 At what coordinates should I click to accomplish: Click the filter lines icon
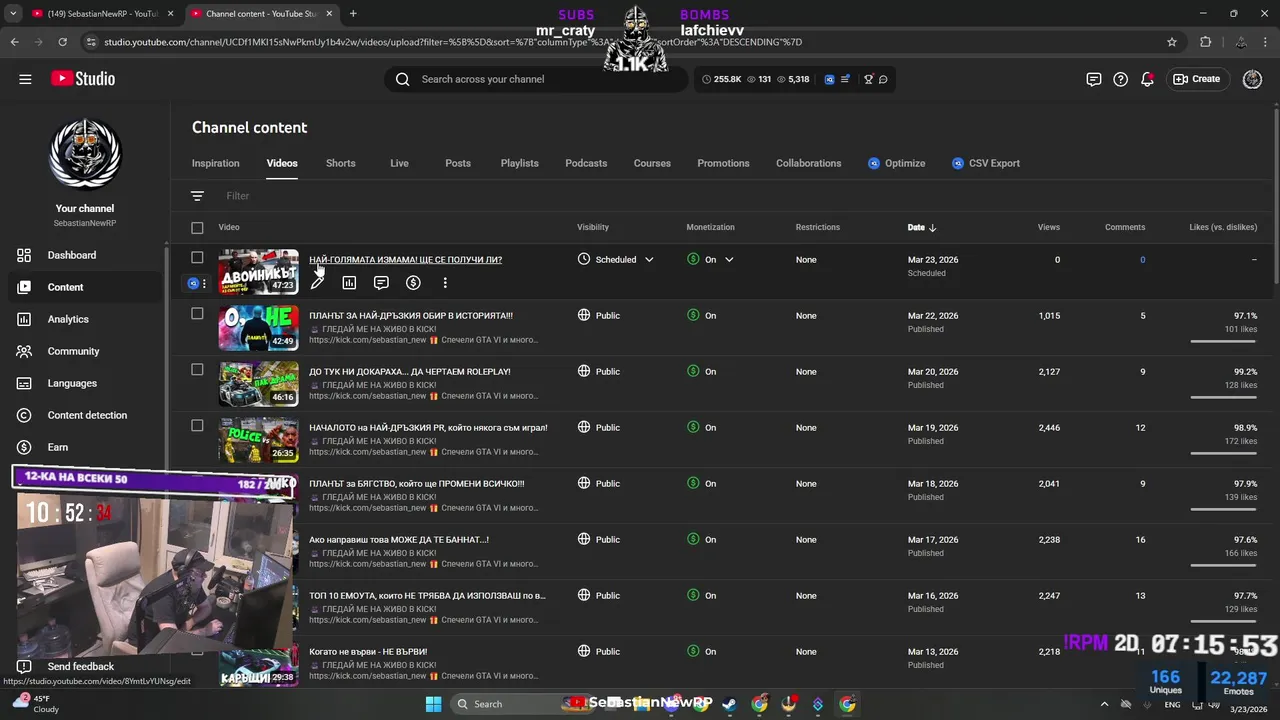click(197, 196)
